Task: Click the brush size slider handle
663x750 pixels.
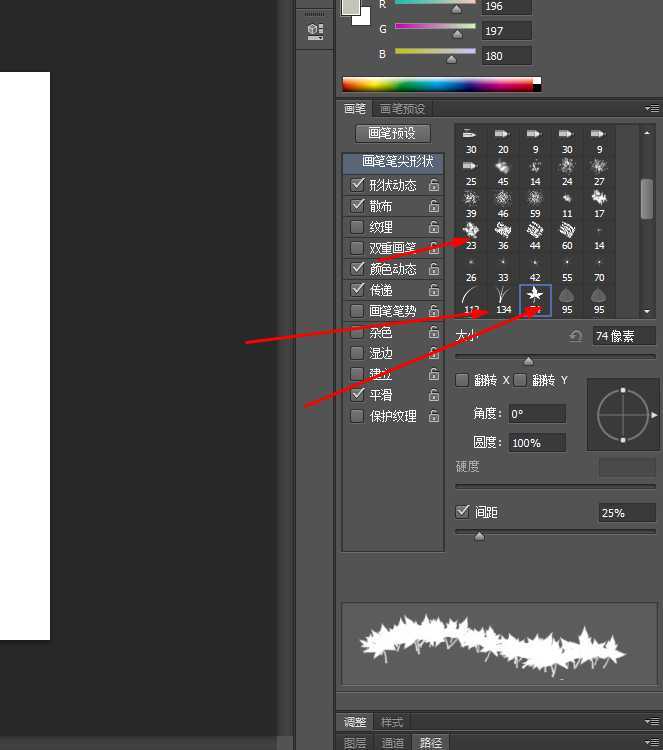Action: 528,360
